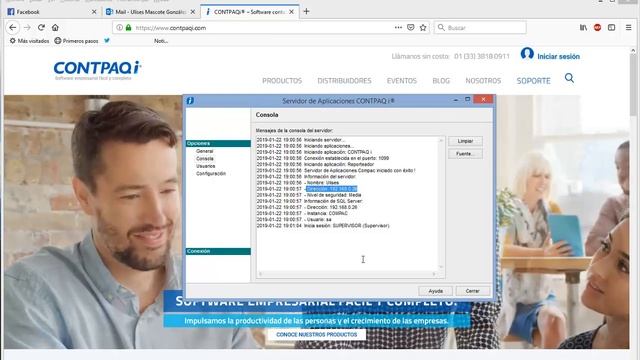The height and width of the screenshot is (360, 640).
Task: Close the Facebook tab
Action: pos(94,12)
